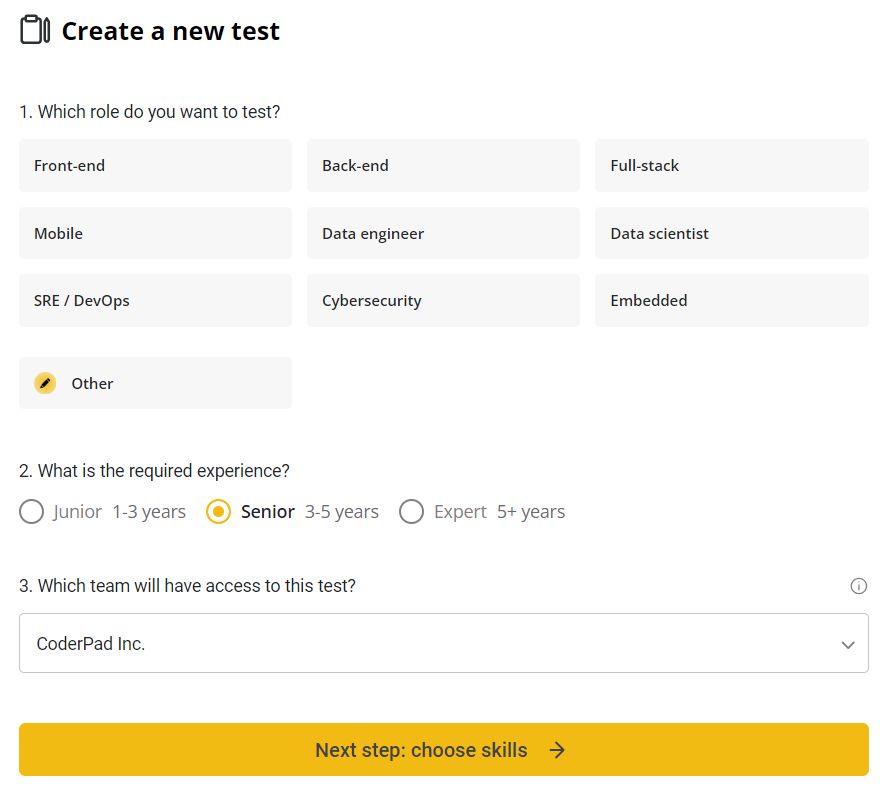Click the pencil icon on the Other option
The image size is (880, 794).
click(x=45, y=382)
